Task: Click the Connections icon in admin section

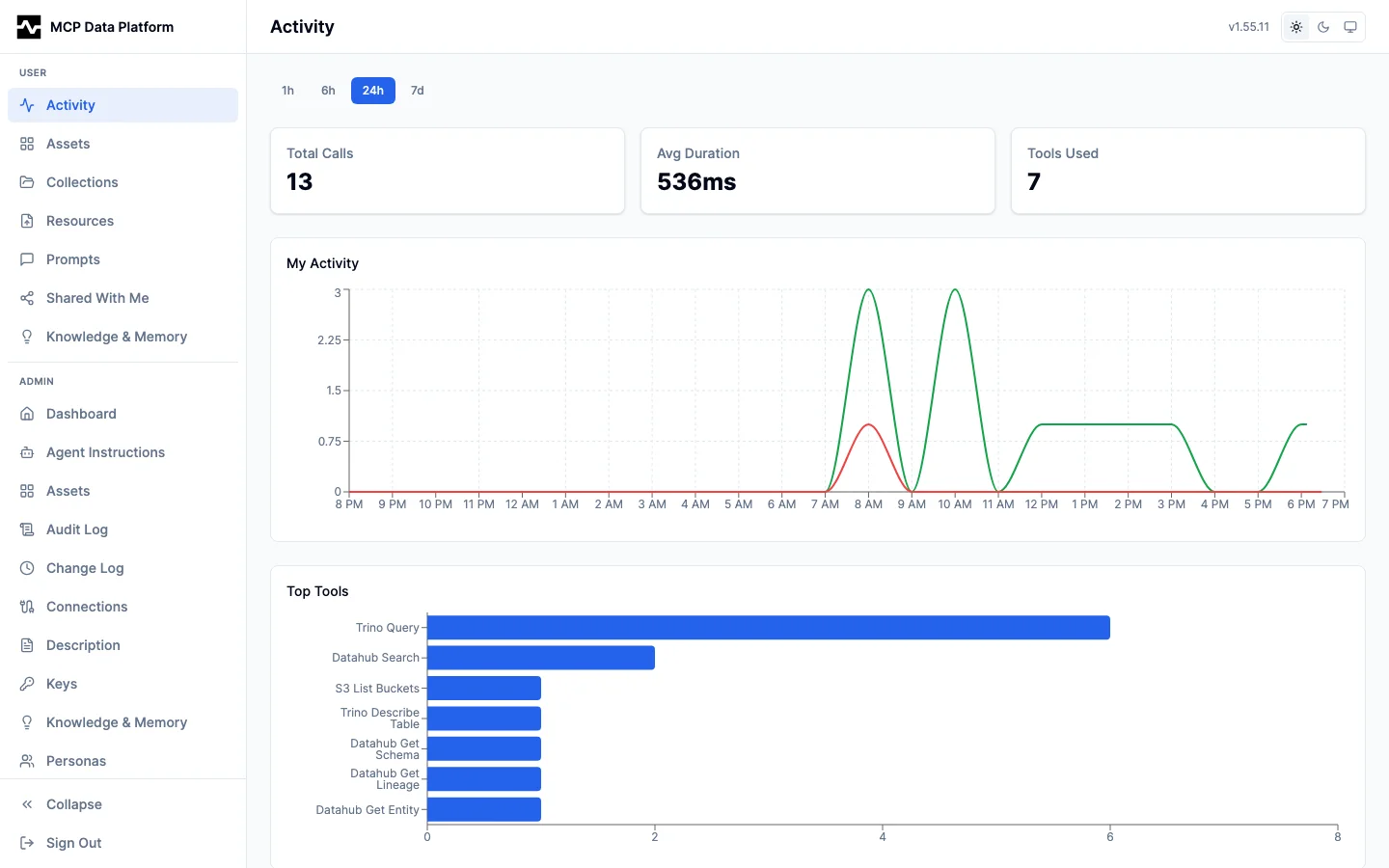Action: click(x=27, y=607)
